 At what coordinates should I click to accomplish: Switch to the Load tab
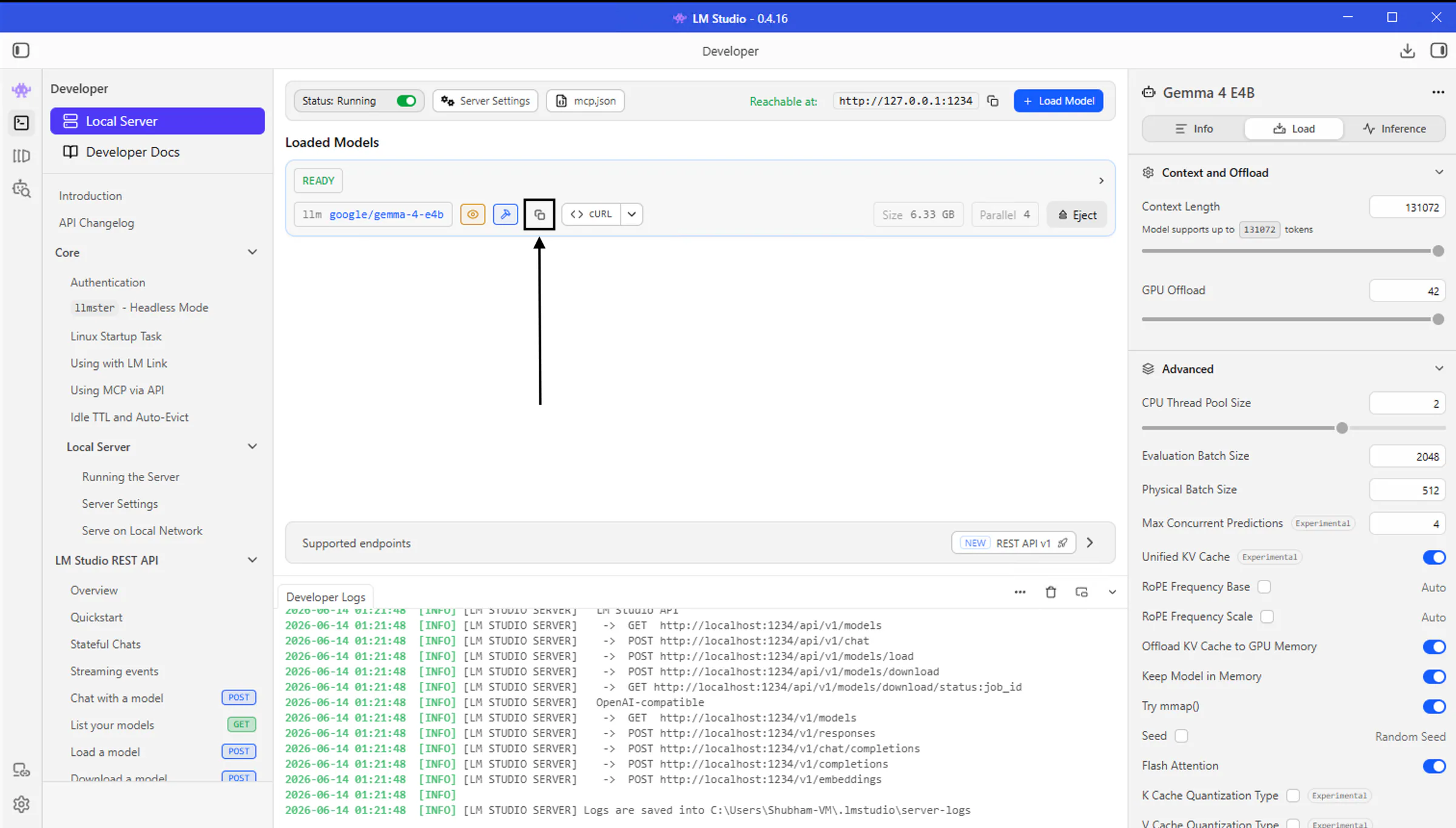tap(1294, 129)
